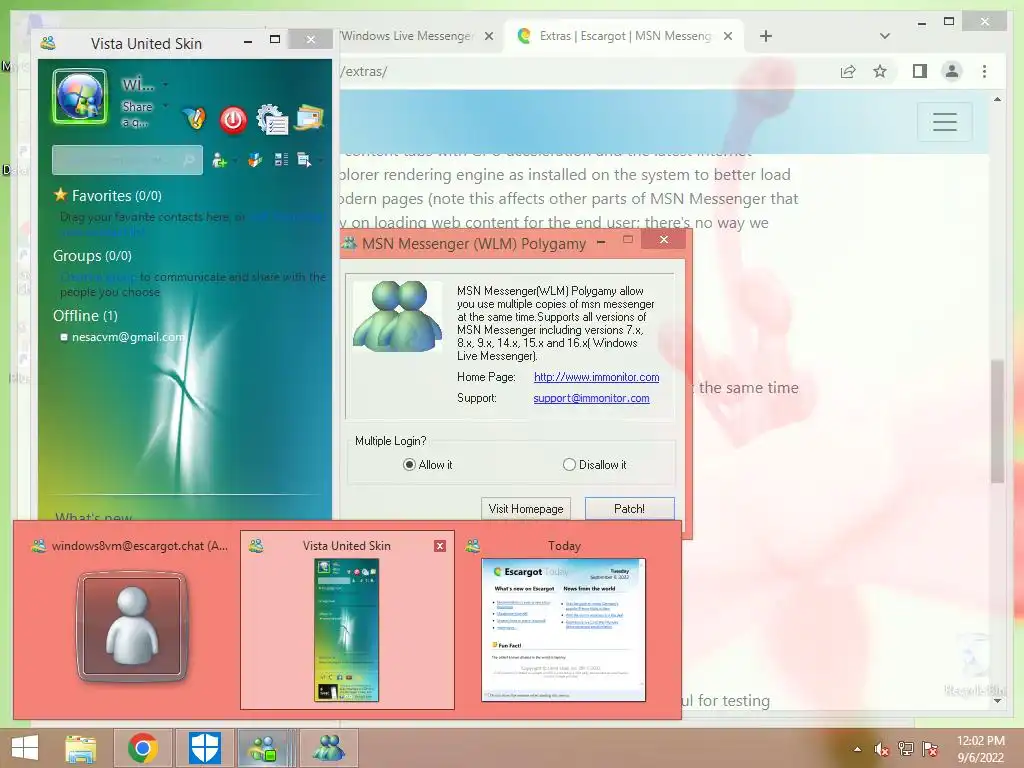
Task: Click the magnifier icon in contact search
Action: point(189,160)
